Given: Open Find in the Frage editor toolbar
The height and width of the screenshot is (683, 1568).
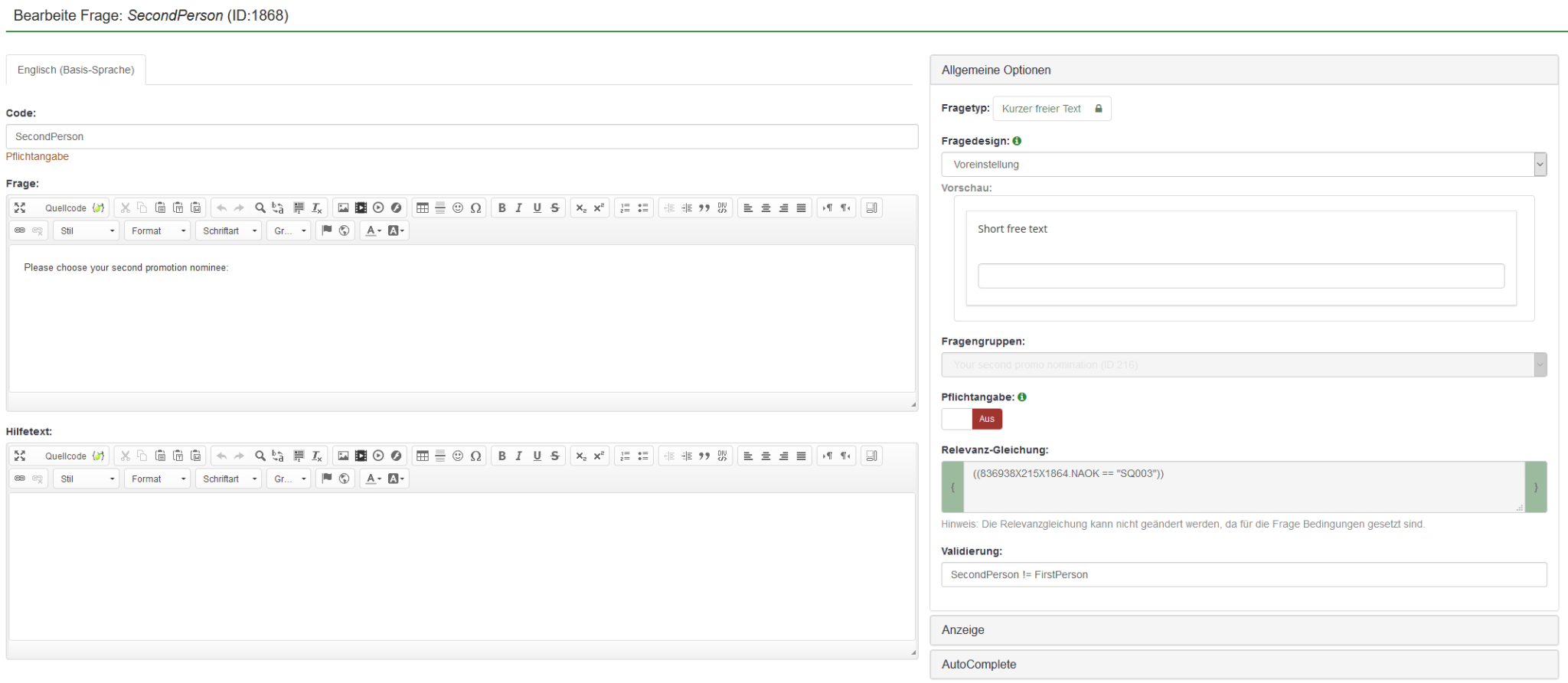Looking at the screenshot, I should pos(260,208).
